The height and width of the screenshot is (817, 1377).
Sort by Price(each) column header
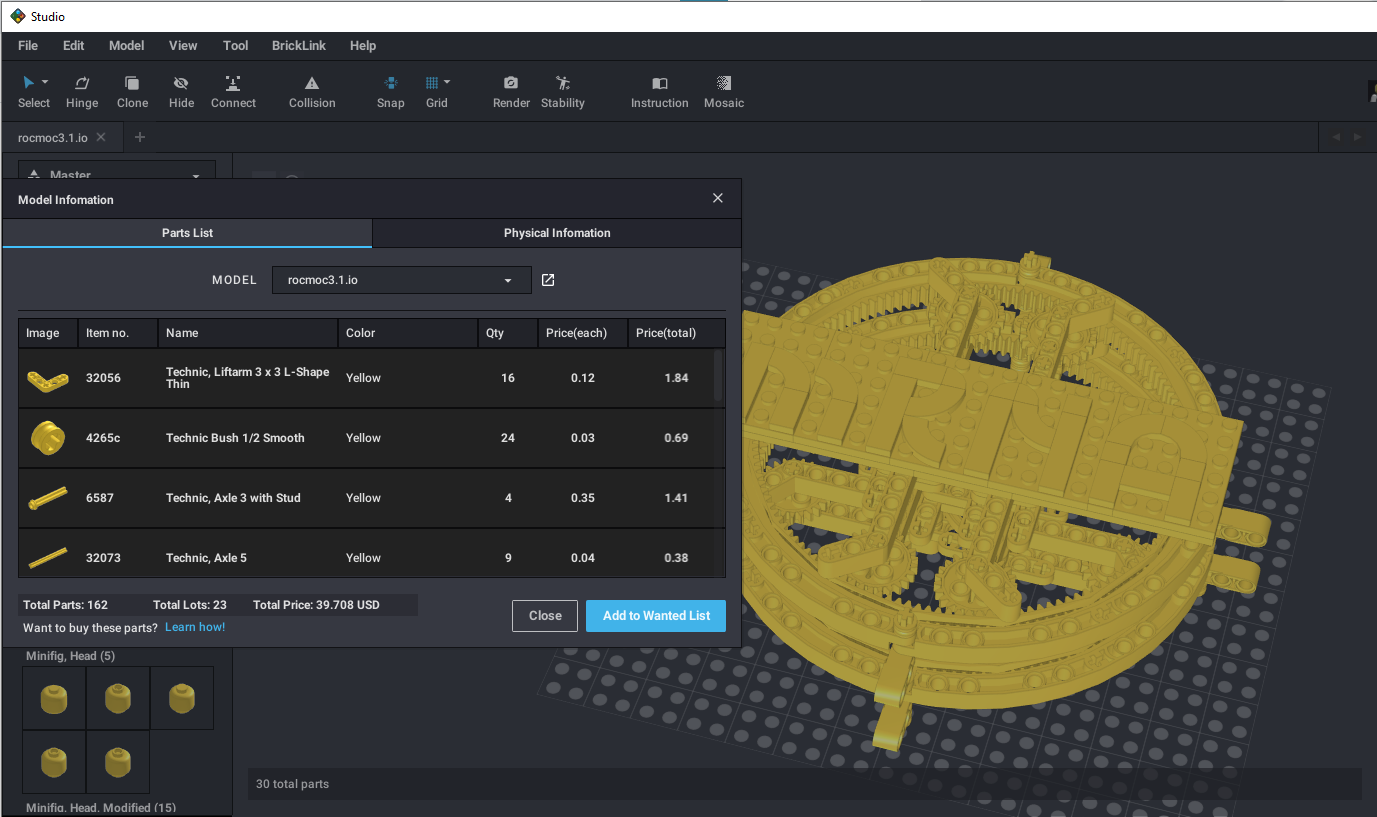(x=583, y=333)
